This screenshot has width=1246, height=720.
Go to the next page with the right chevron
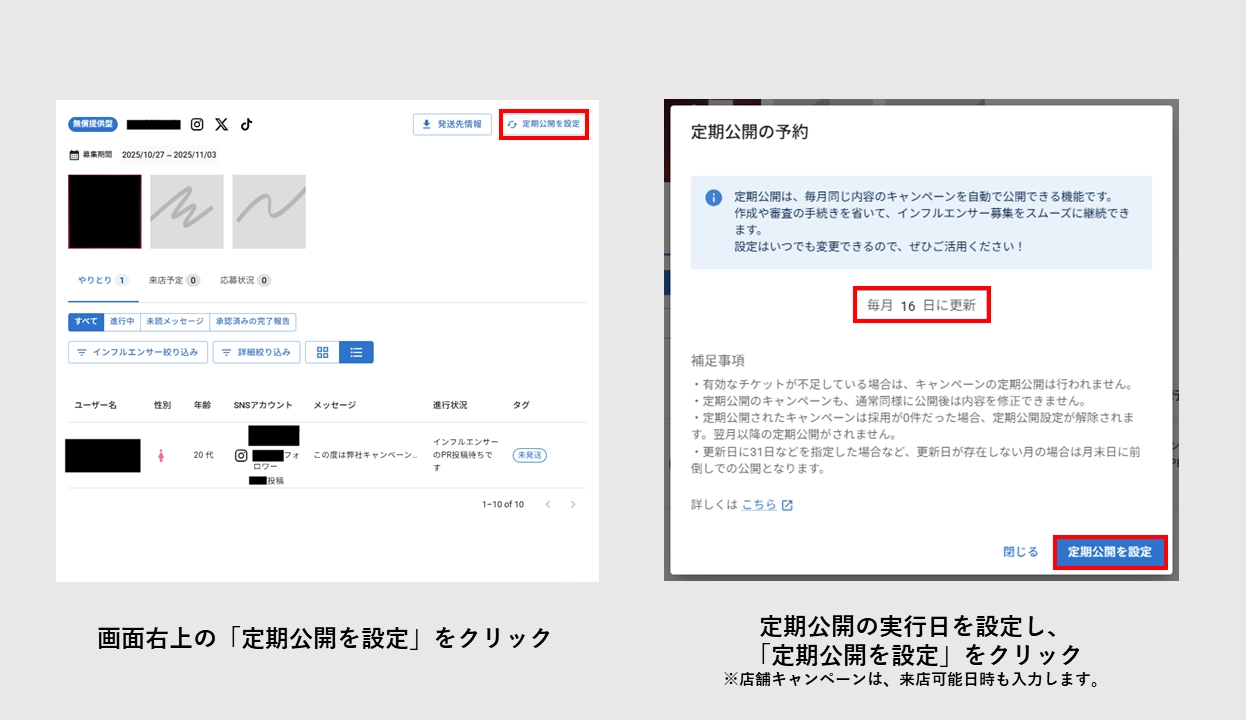tap(573, 504)
